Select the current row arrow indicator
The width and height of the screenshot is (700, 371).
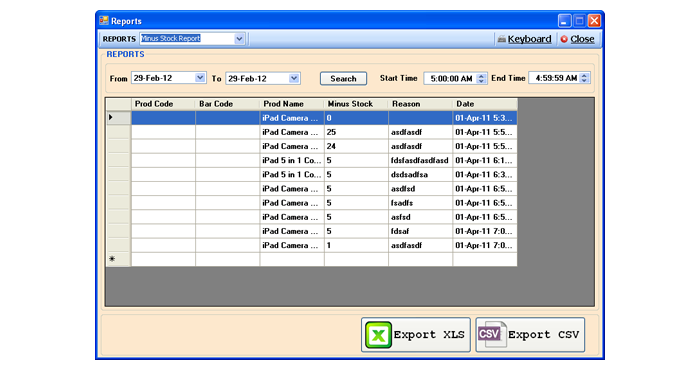pos(111,117)
